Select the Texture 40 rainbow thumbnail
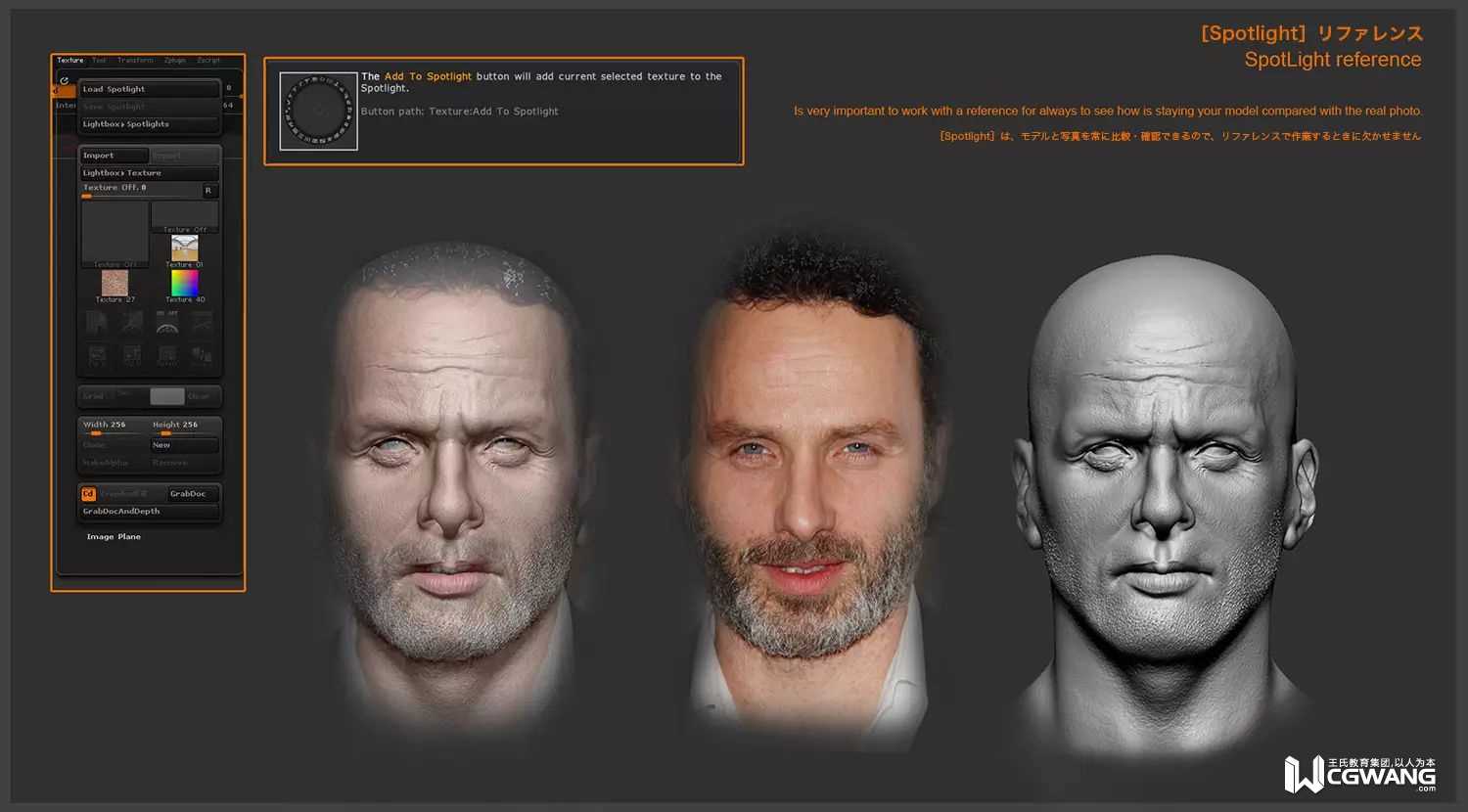 [184, 286]
